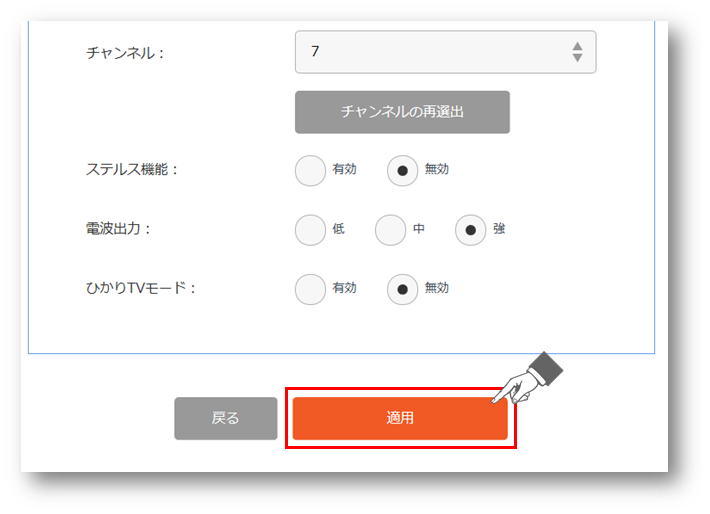
Task: Apply settings with orange 適用 button
Action: [x=400, y=418]
